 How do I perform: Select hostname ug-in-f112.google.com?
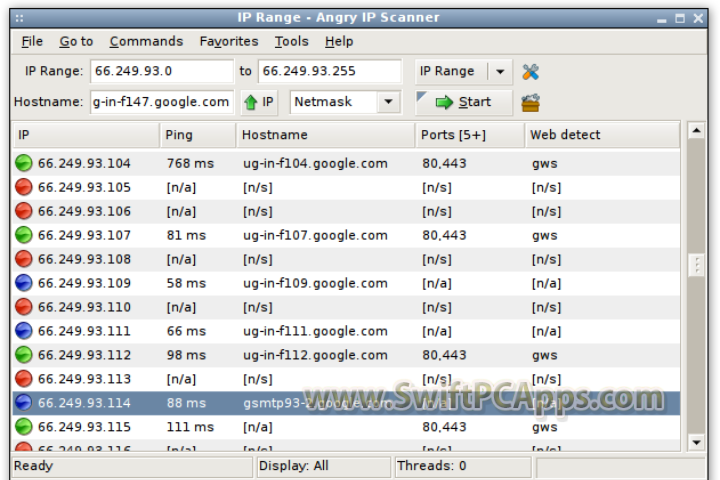coord(315,355)
